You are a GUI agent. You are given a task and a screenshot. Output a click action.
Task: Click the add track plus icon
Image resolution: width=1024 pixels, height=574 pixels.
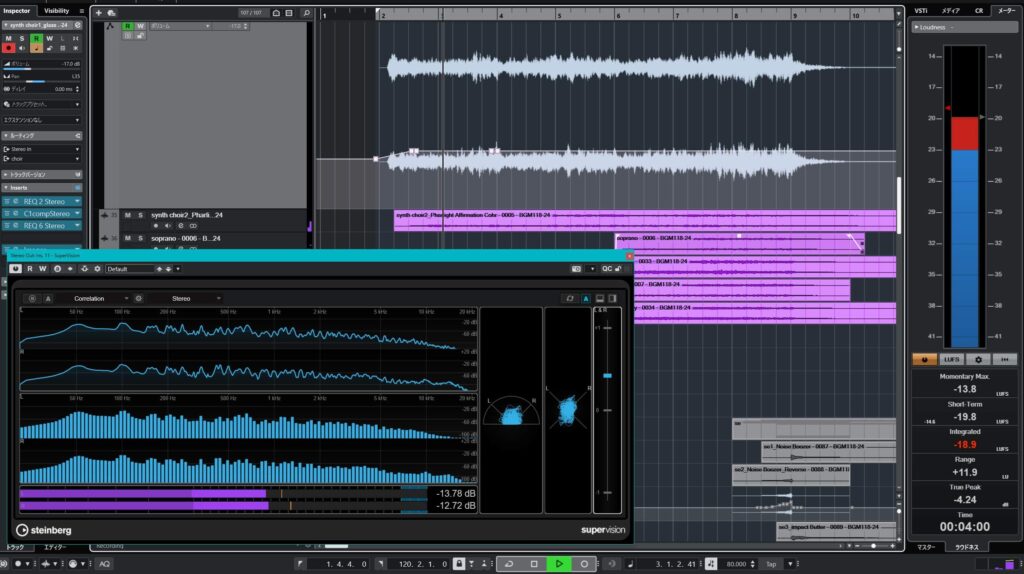pyautogui.click(x=98, y=13)
